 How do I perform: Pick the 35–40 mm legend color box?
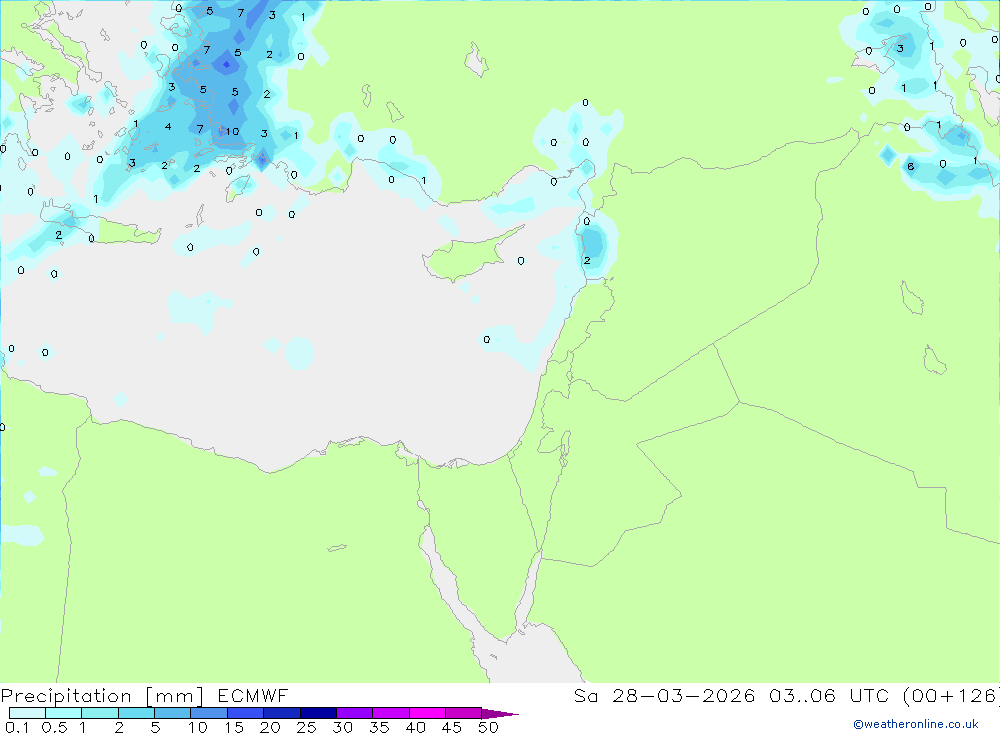(x=391, y=713)
